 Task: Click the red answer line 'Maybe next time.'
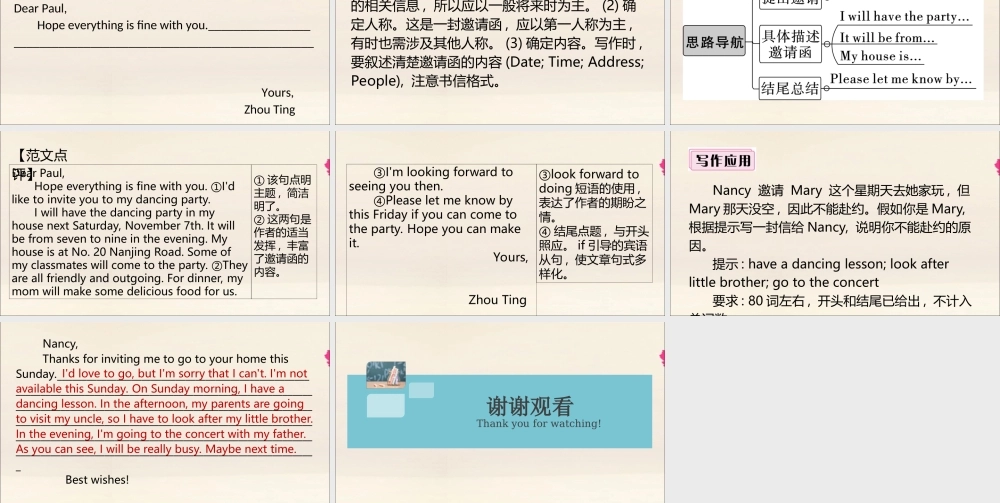[x=251, y=449]
